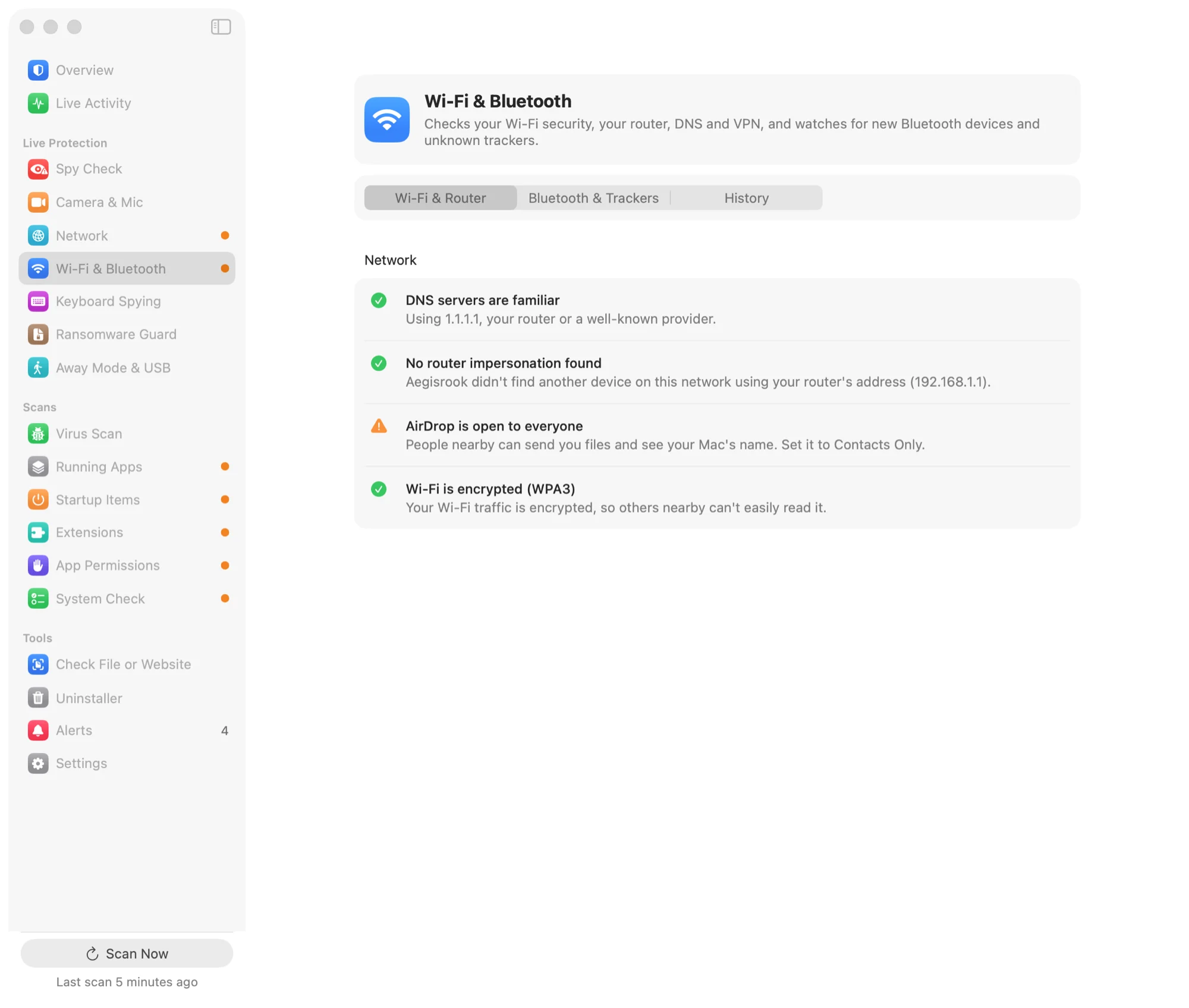Switch to Bluetooth & Trackers tab

pos(593,198)
